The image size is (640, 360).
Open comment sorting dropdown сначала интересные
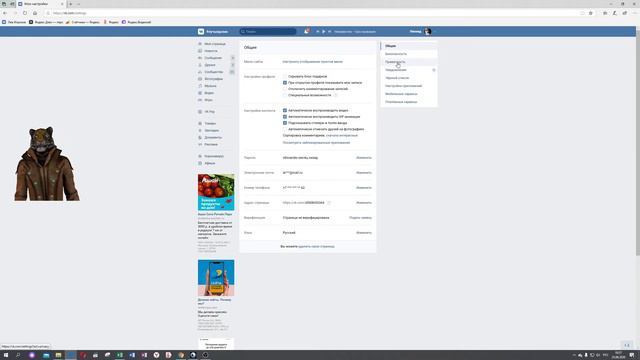[342, 135]
